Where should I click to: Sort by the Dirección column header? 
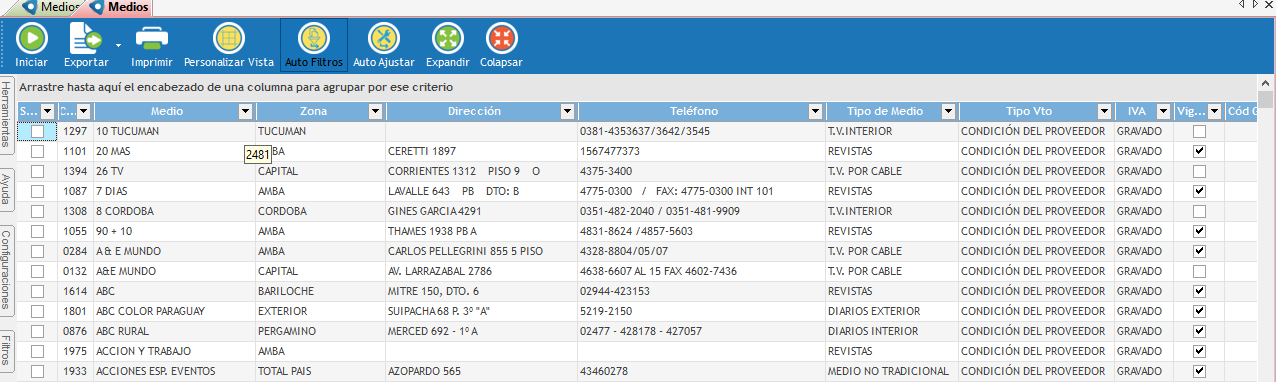[x=474, y=111]
